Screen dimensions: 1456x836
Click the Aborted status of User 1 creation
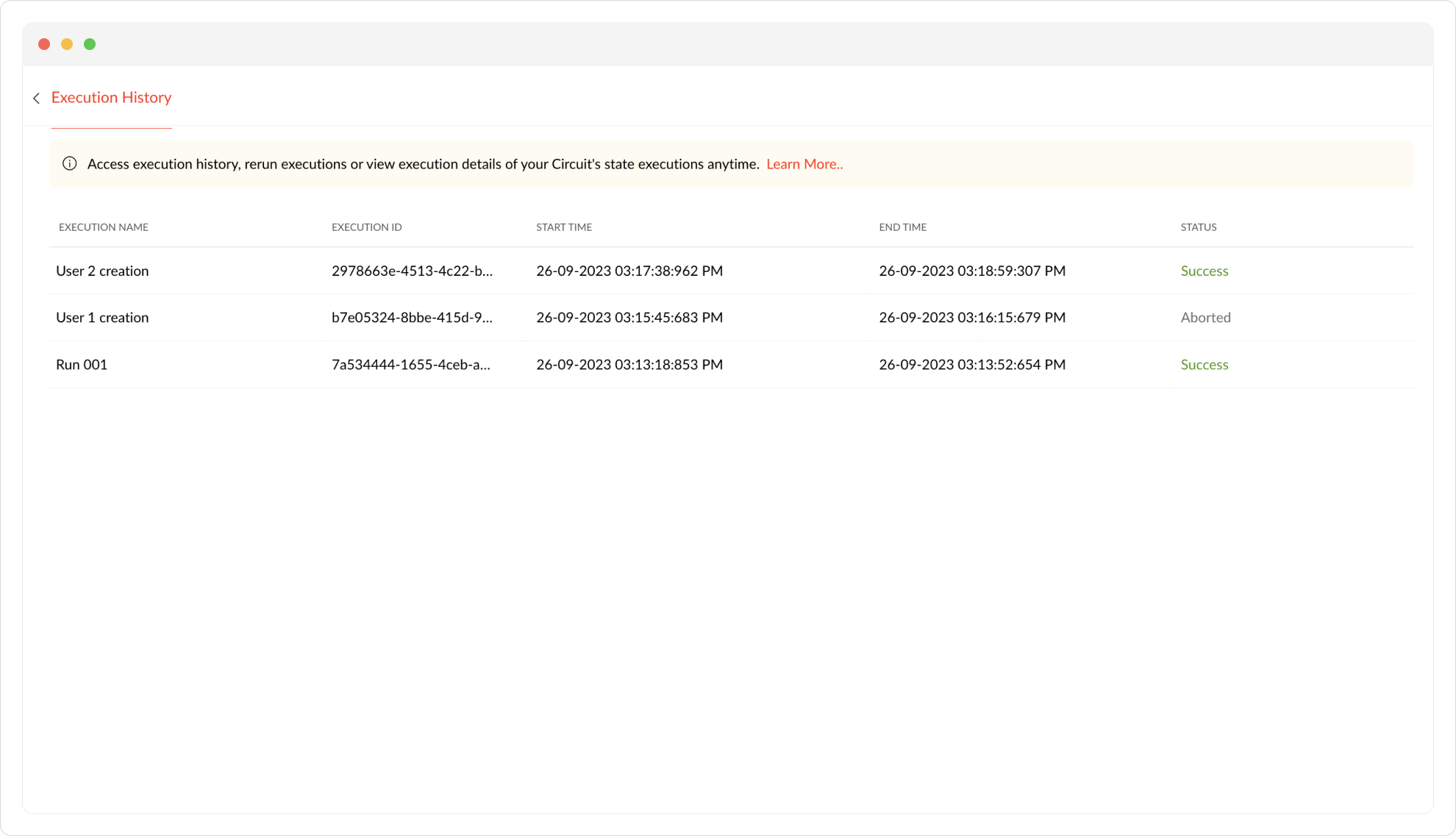click(1205, 318)
